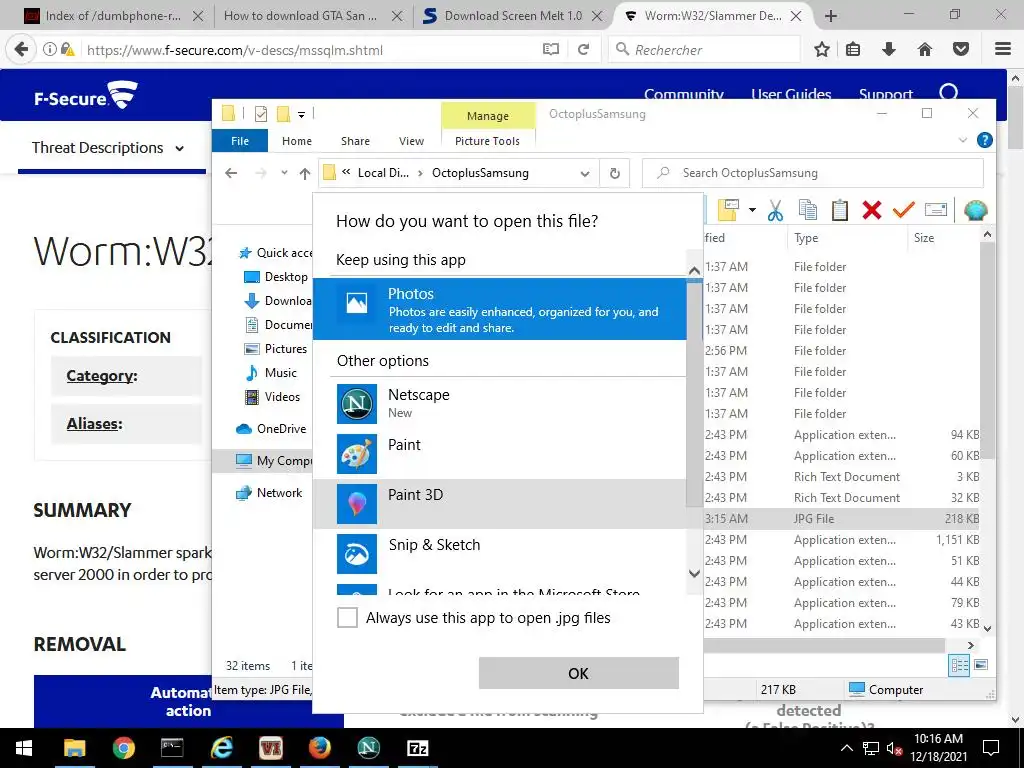Image resolution: width=1024 pixels, height=768 pixels.
Task: Choose Paint from other options
Action: pos(500,454)
